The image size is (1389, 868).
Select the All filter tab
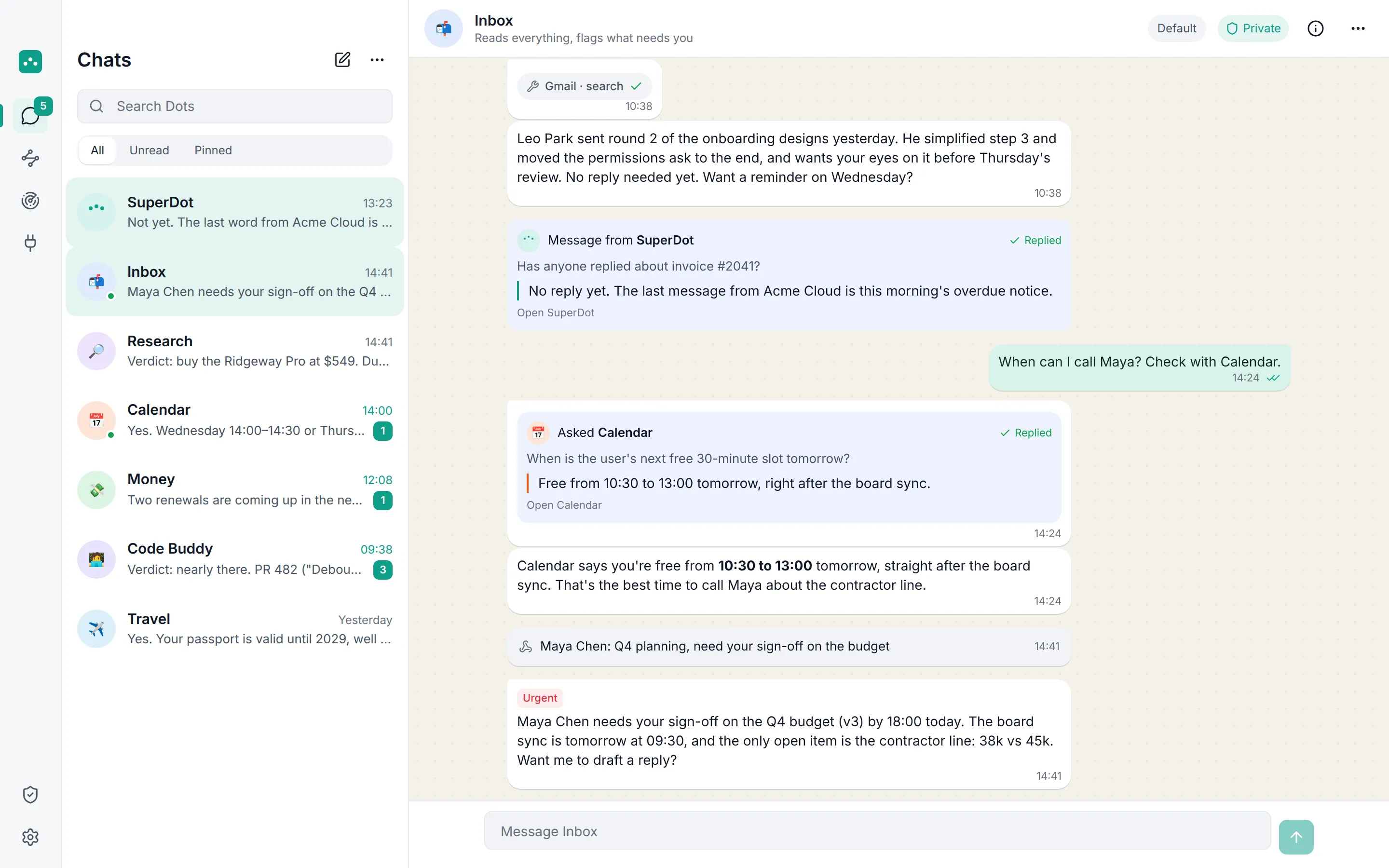97,150
